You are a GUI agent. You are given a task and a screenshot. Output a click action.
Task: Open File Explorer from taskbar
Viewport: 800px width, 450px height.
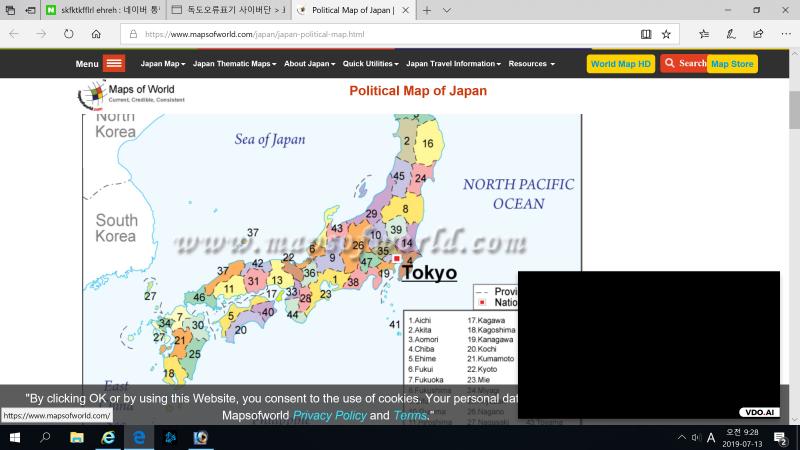(77, 437)
